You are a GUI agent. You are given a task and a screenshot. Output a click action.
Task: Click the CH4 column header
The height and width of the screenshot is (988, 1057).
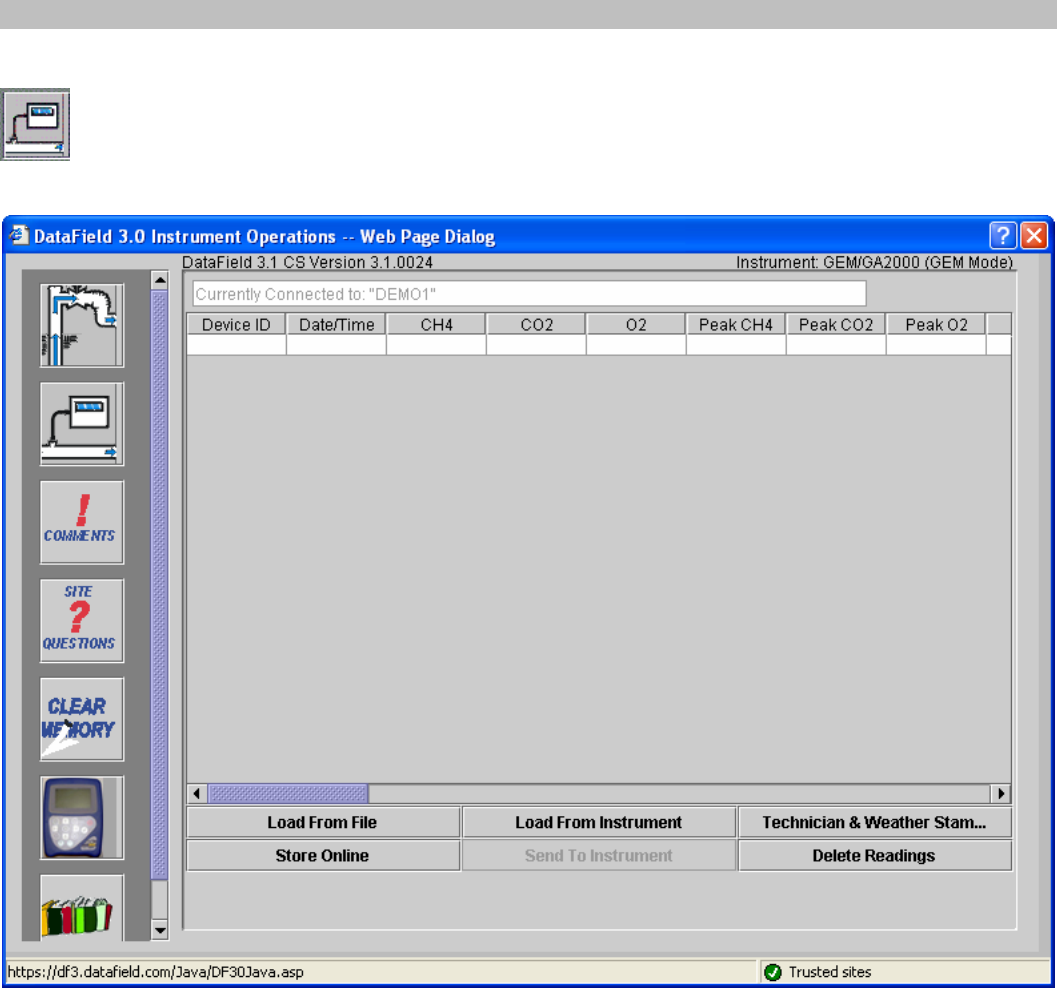pos(436,324)
